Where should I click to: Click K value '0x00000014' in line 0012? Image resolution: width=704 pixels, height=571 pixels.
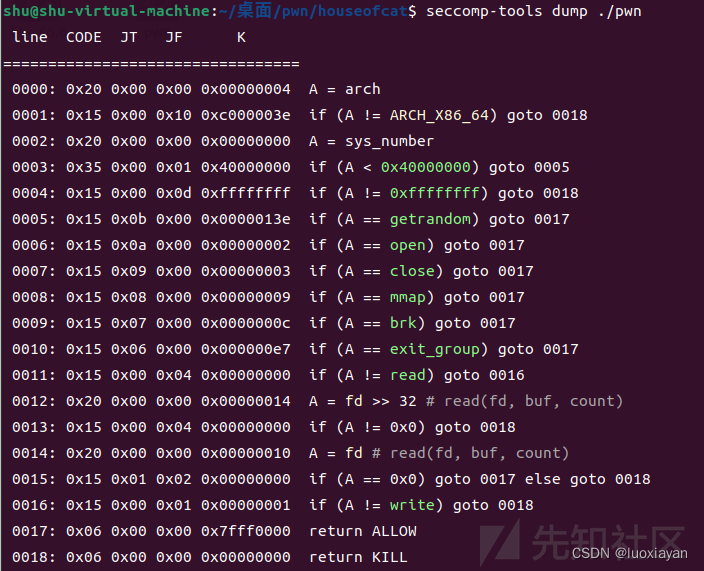click(246, 401)
